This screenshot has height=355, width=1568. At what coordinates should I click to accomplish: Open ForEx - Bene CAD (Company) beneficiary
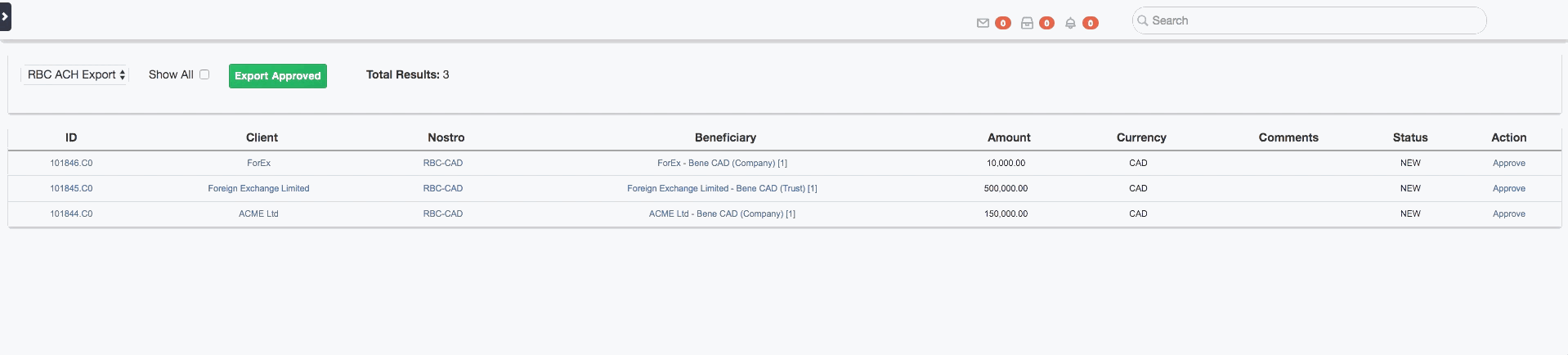(722, 164)
